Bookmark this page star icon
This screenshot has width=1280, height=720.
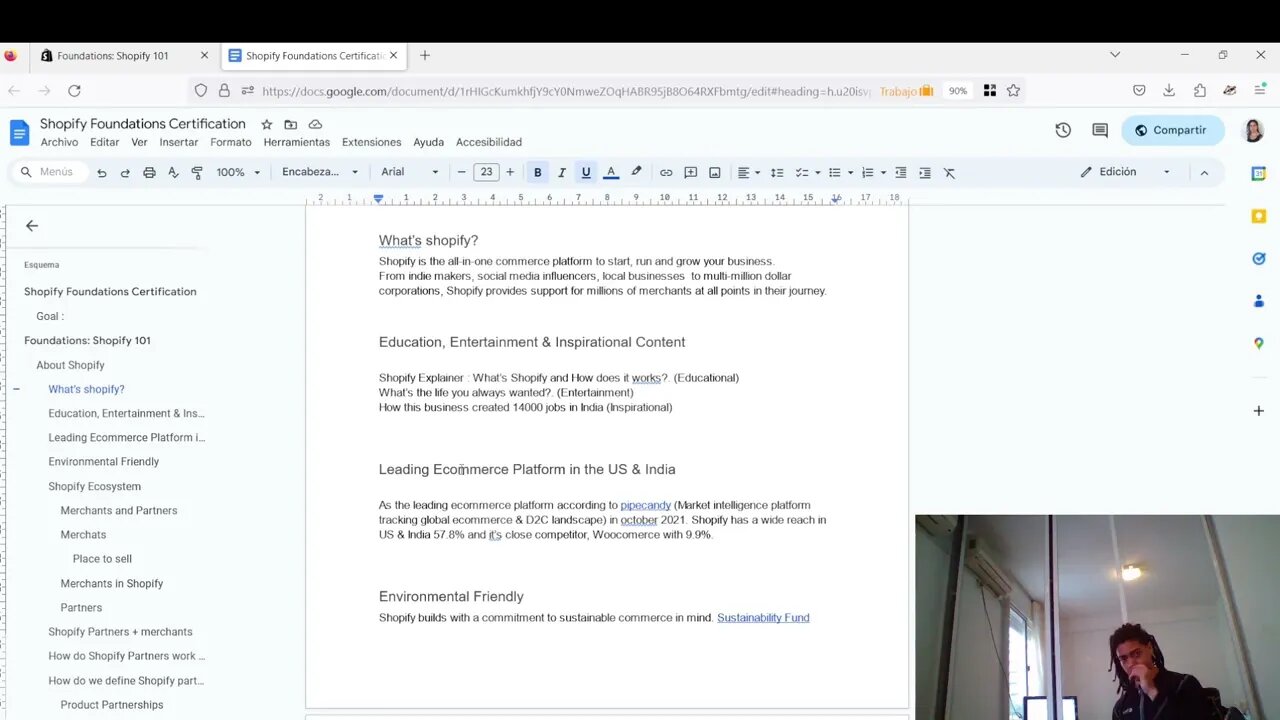(x=1013, y=91)
